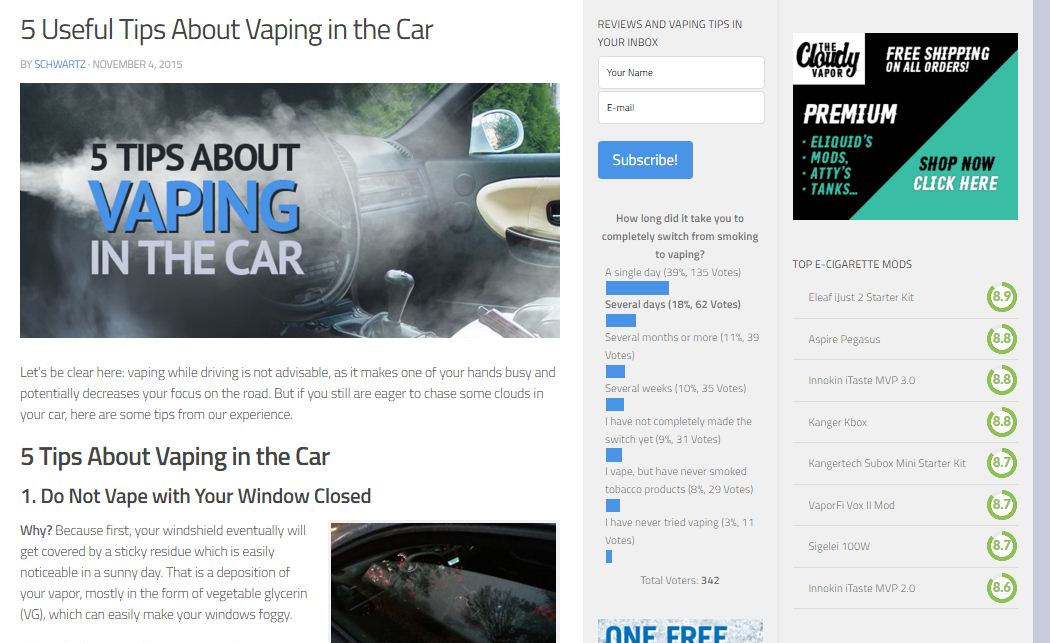Click The Cloudy Vapor logo in the ad
Image resolution: width=1050 pixels, height=643 pixels.
[x=828, y=59]
